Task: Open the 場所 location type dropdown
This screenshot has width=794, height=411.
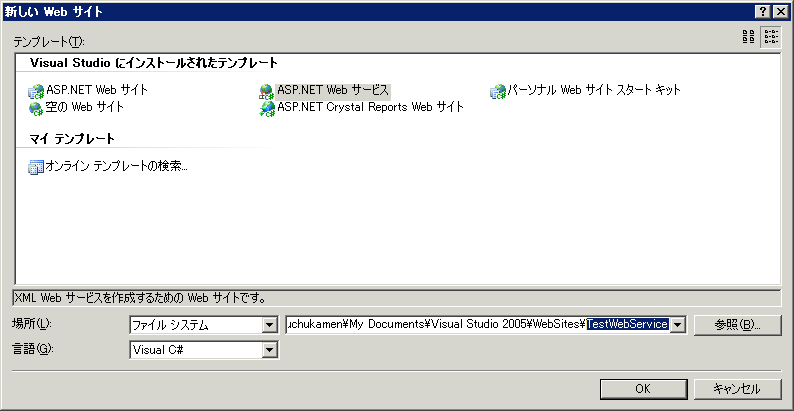Action: click(x=270, y=325)
